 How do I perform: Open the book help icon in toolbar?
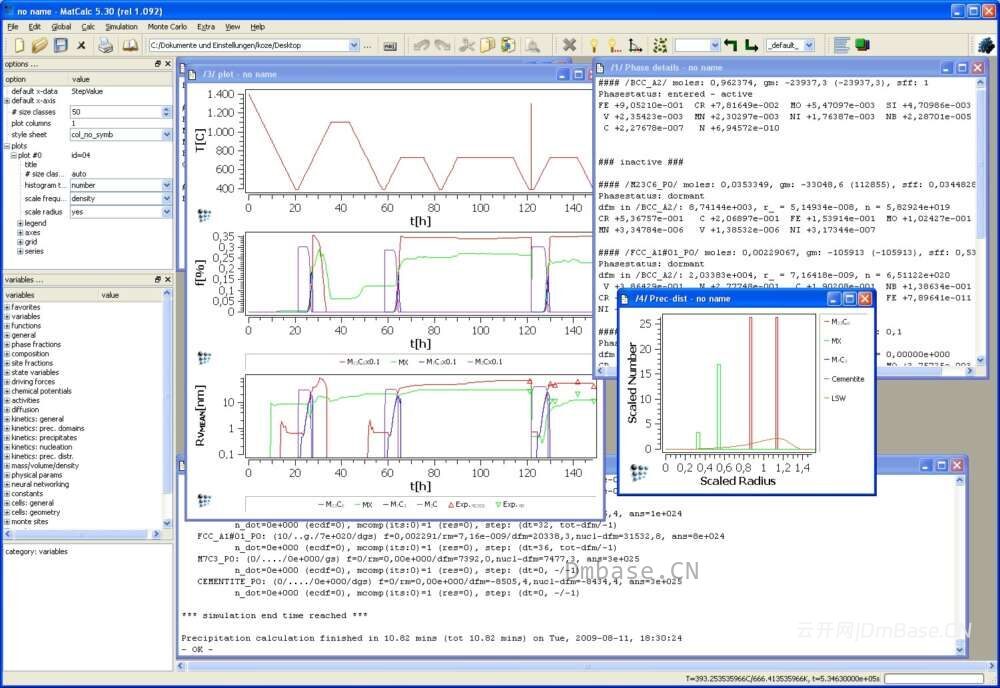(x=130, y=45)
